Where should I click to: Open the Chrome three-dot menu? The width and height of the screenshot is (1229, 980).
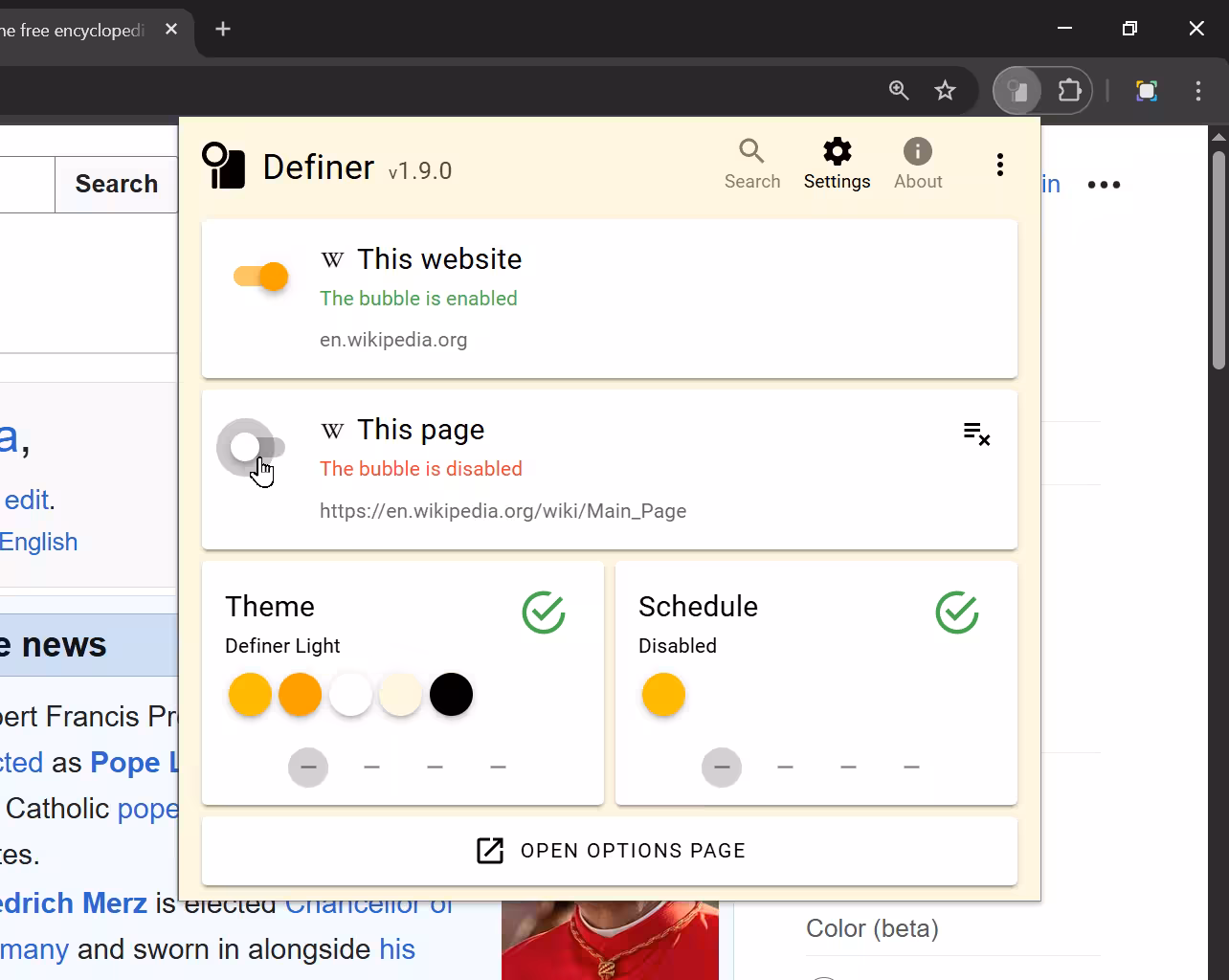click(x=1198, y=91)
